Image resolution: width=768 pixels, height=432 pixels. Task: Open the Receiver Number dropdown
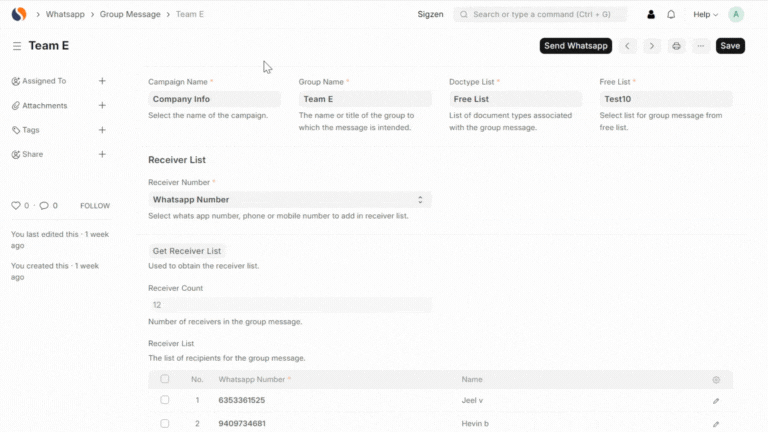coord(289,200)
